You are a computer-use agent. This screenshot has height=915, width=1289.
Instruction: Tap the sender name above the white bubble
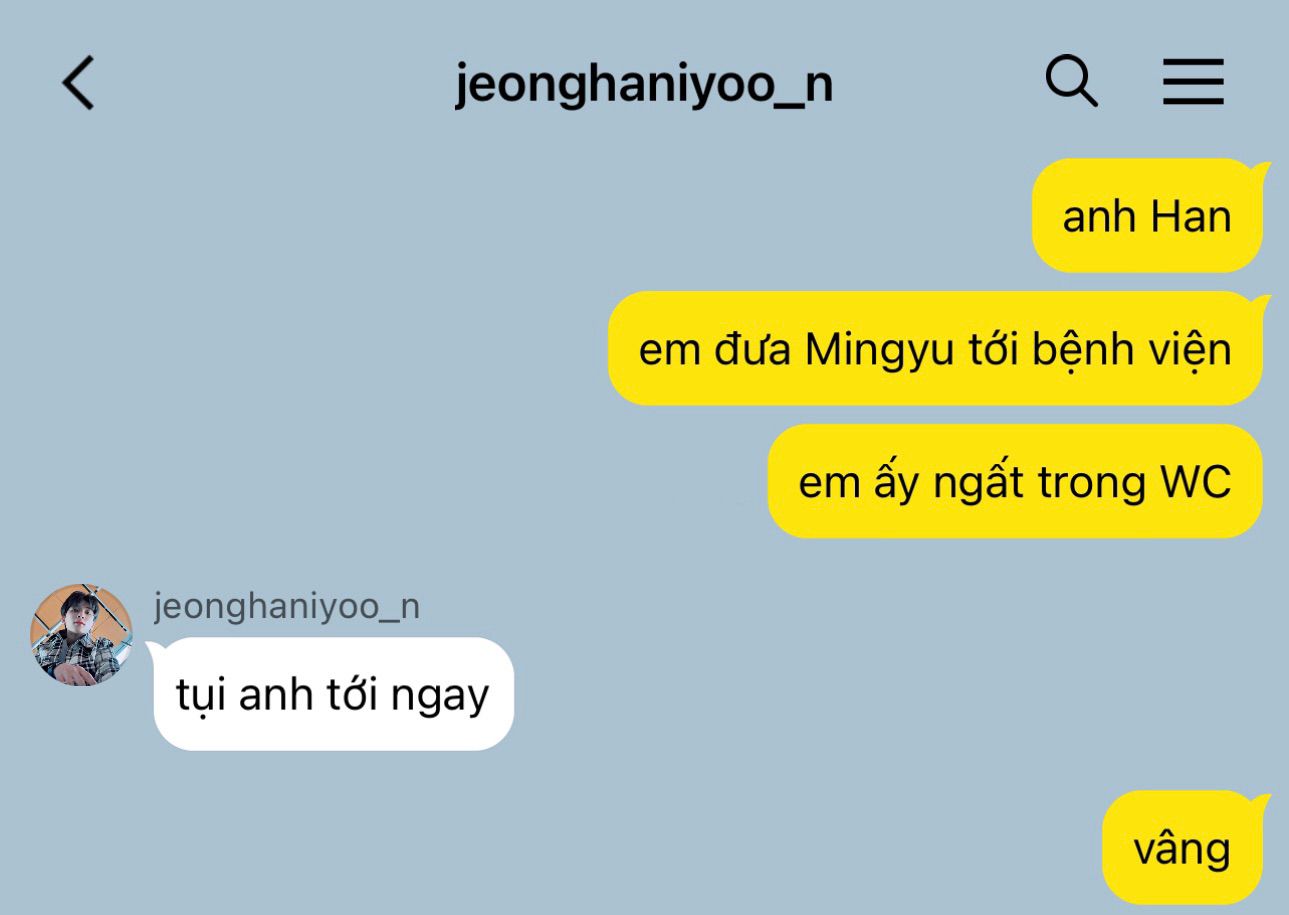[286, 606]
